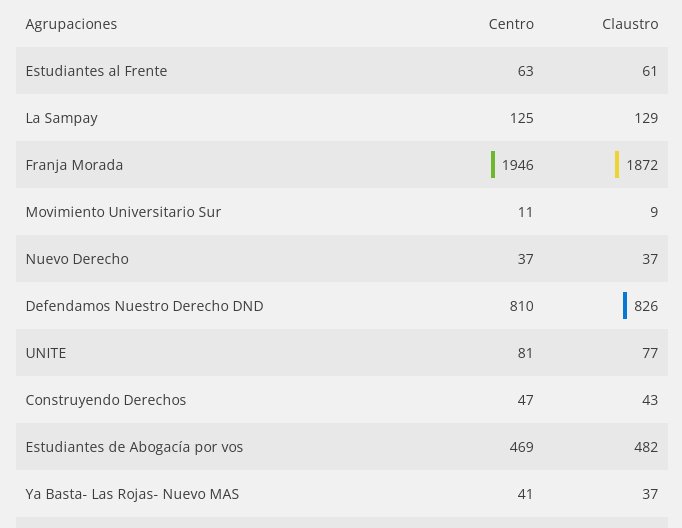Image resolution: width=682 pixels, height=528 pixels.
Task: Click the La Sampay row label
Action: 61,118
